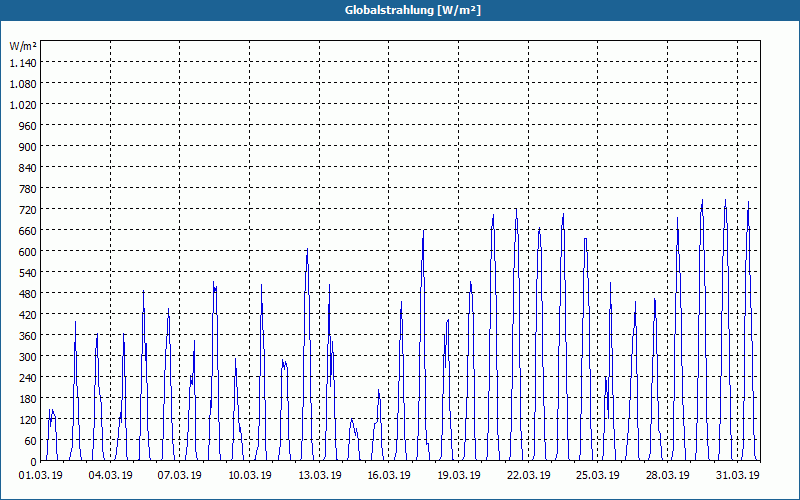Click the 720 y-axis label
Viewport: 800px width, 500px height.
[x=28, y=210]
